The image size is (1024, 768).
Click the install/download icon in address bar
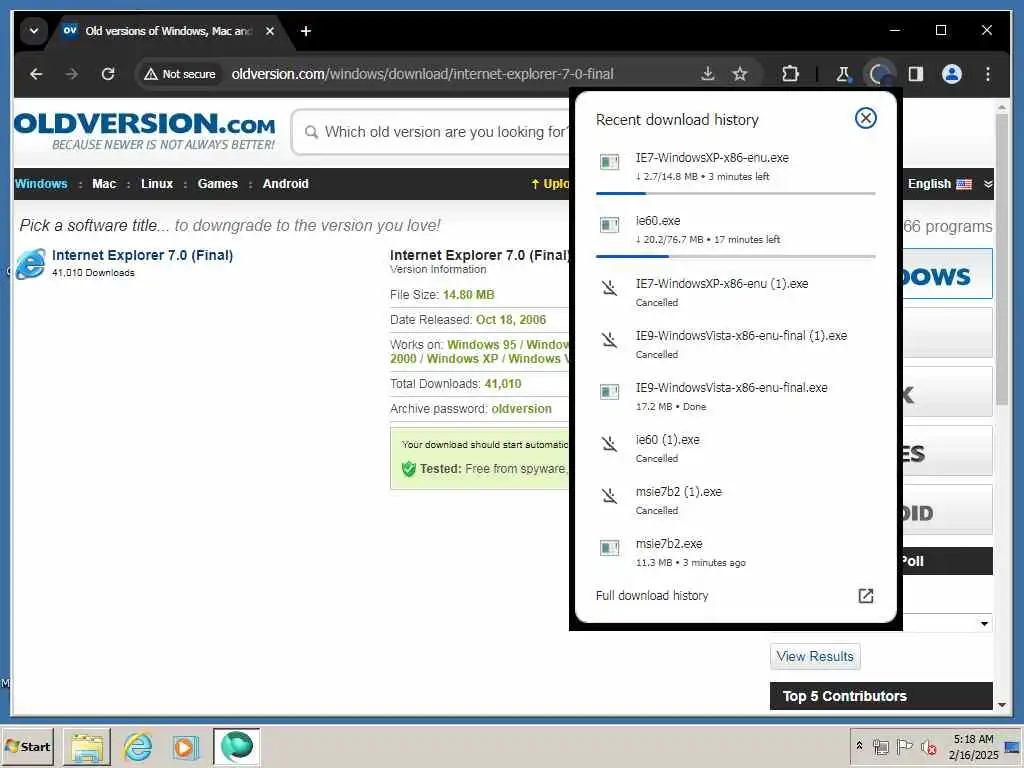(x=707, y=74)
